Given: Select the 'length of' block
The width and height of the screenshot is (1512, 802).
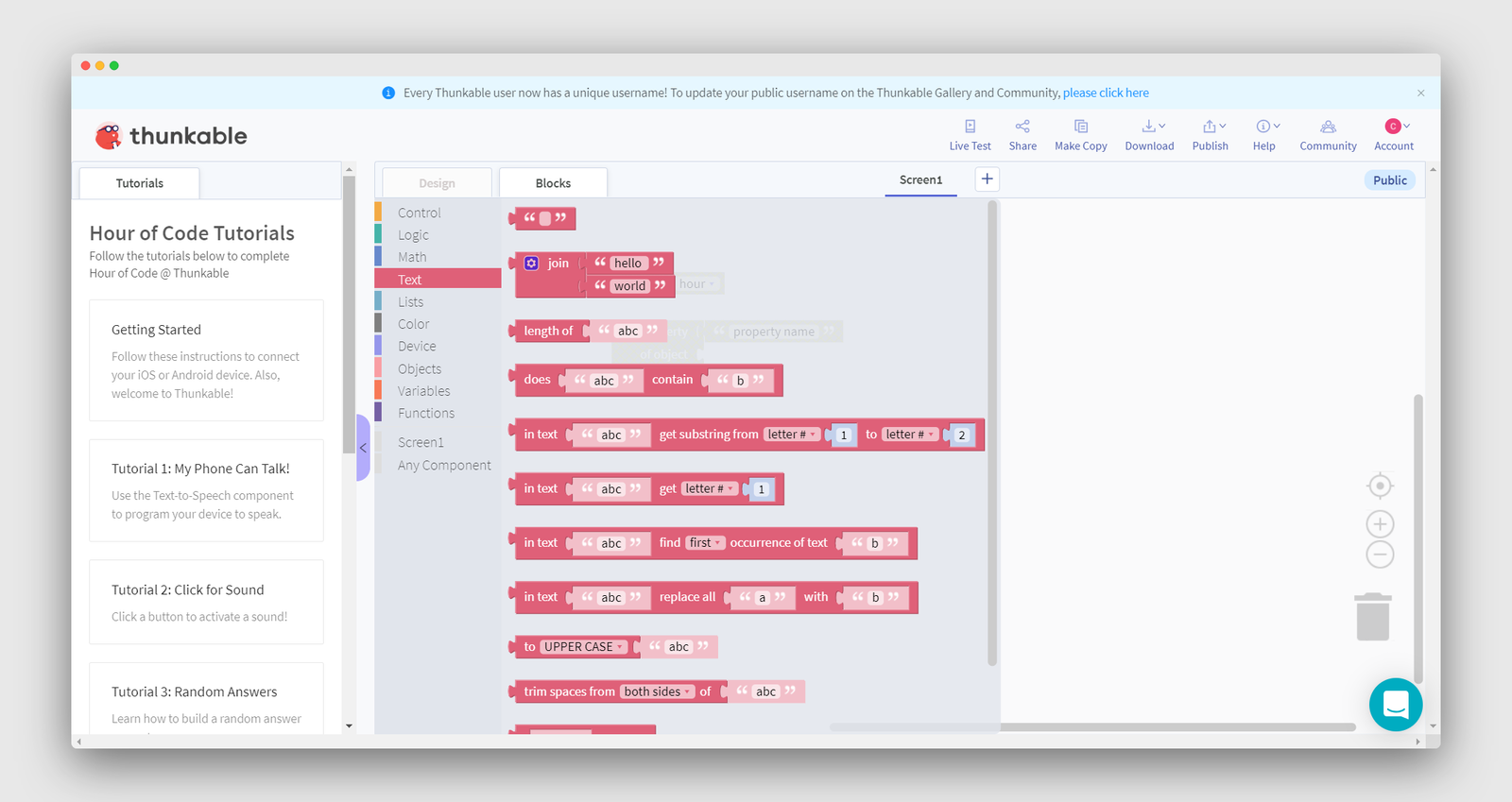Looking at the screenshot, I should (548, 331).
